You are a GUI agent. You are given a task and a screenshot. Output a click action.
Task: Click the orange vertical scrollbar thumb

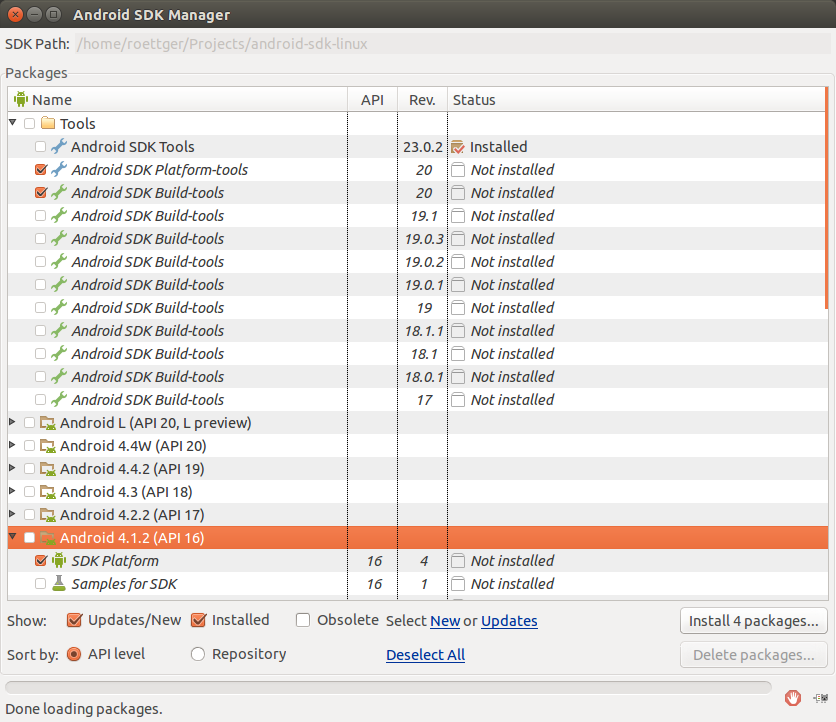point(826,197)
